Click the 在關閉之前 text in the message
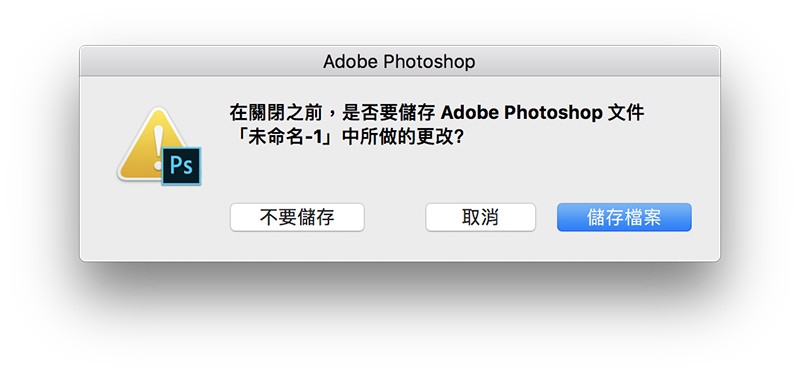 [x=276, y=113]
